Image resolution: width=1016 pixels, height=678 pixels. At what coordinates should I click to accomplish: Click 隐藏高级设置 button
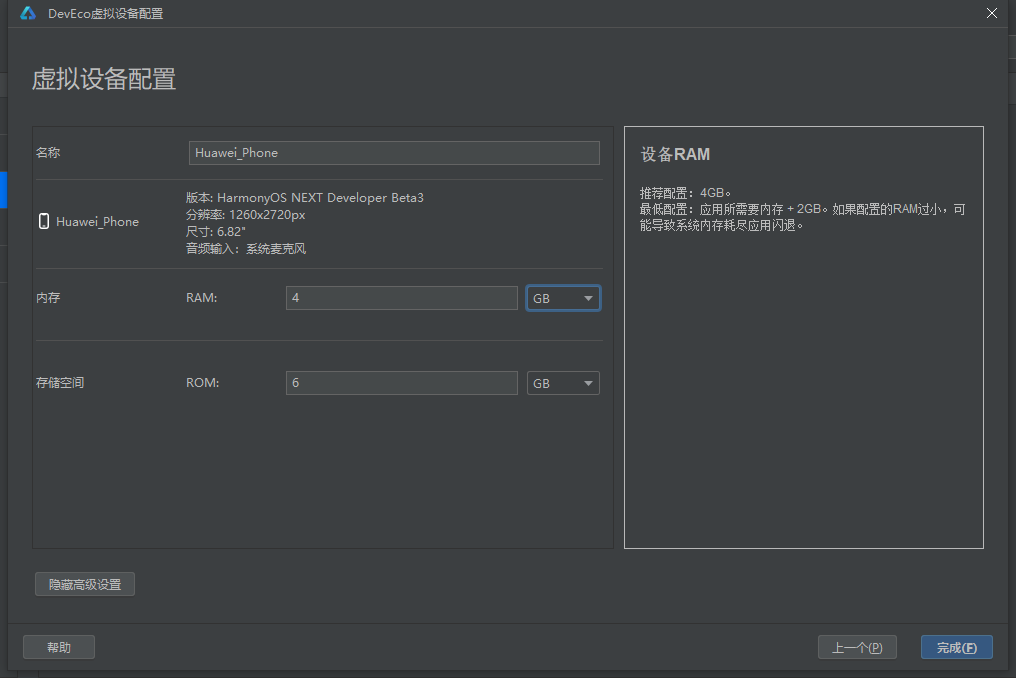[85, 584]
